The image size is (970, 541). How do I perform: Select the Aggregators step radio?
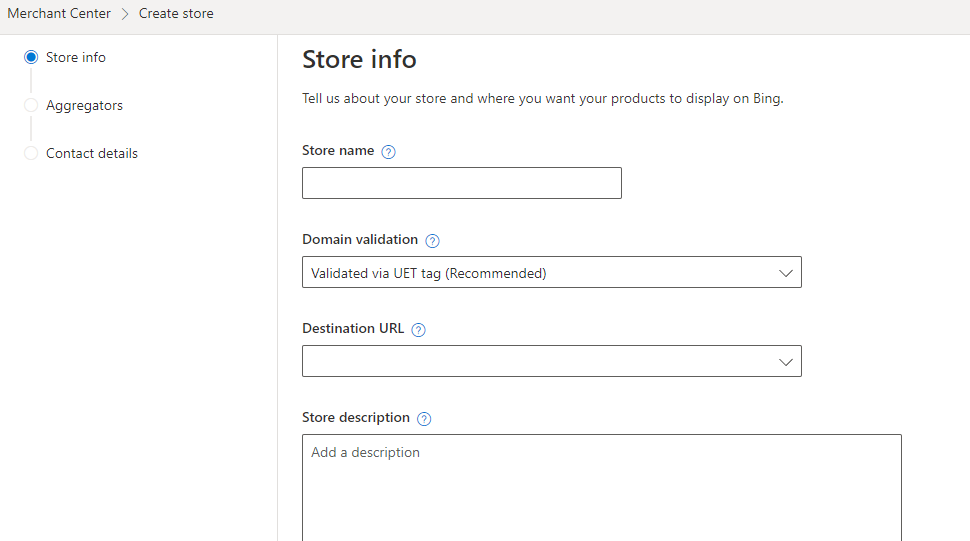coord(31,105)
